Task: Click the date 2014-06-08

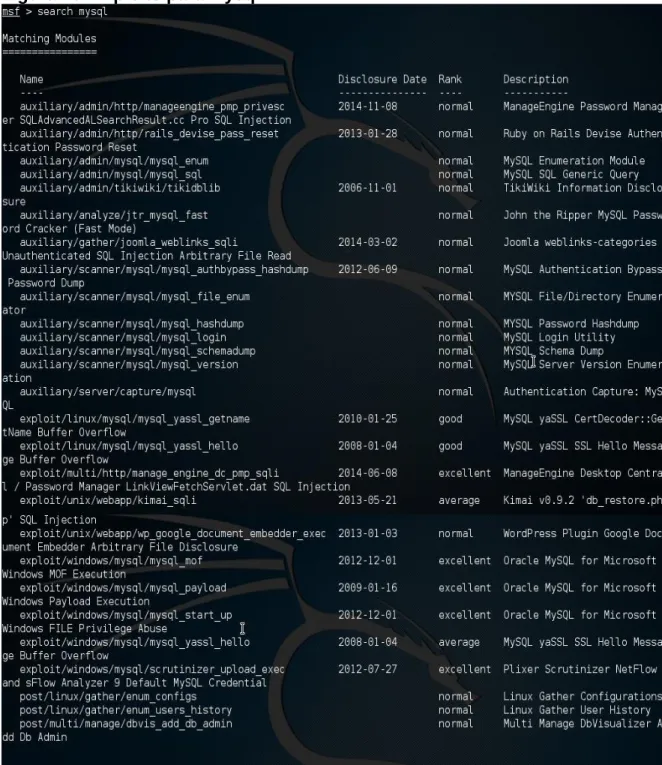Action: tap(368, 473)
